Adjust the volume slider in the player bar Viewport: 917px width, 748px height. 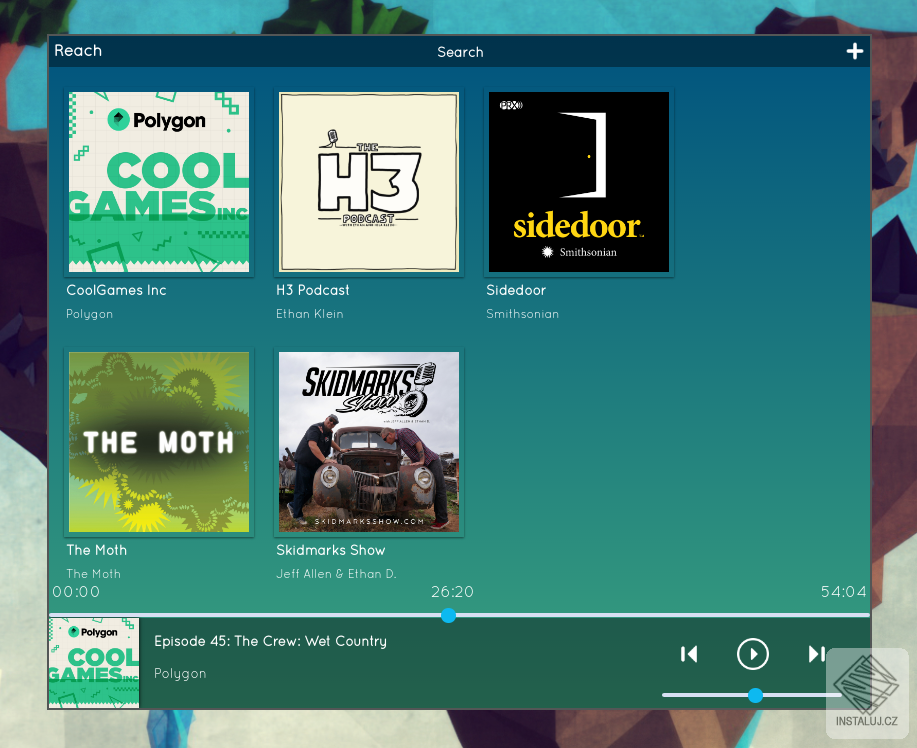755,695
